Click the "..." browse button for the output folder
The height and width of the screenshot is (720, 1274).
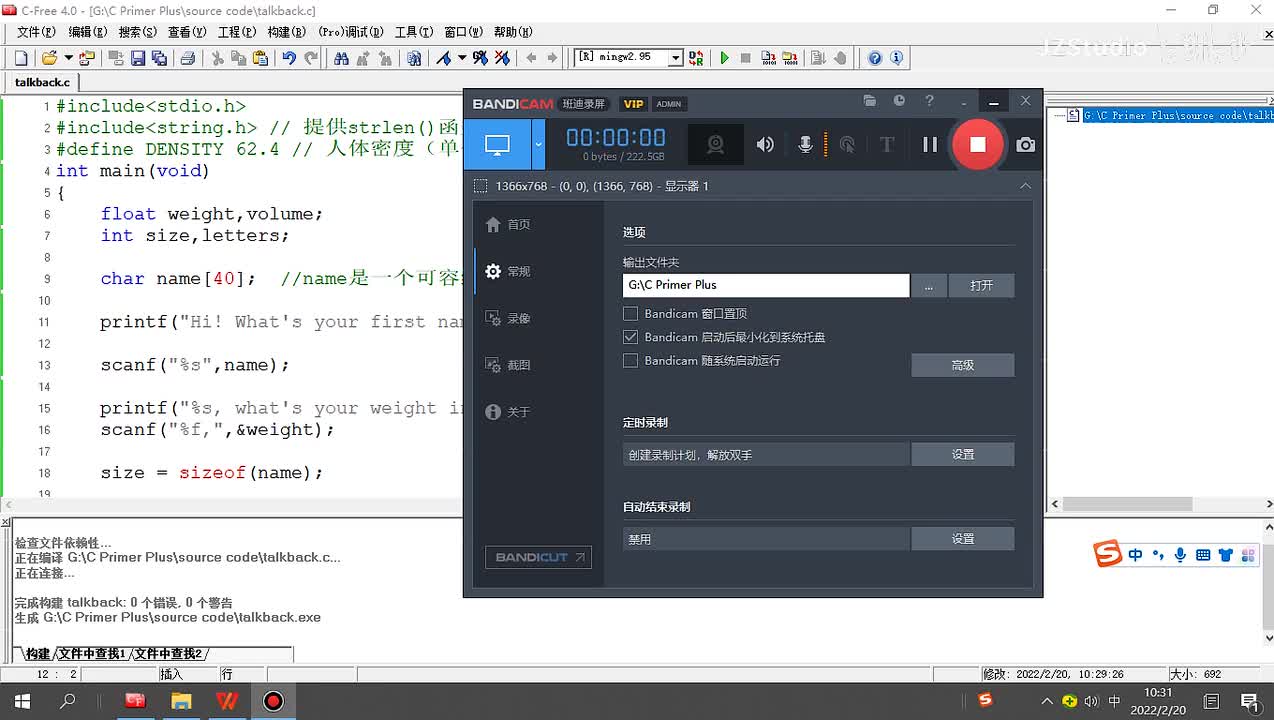tap(929, 285)
